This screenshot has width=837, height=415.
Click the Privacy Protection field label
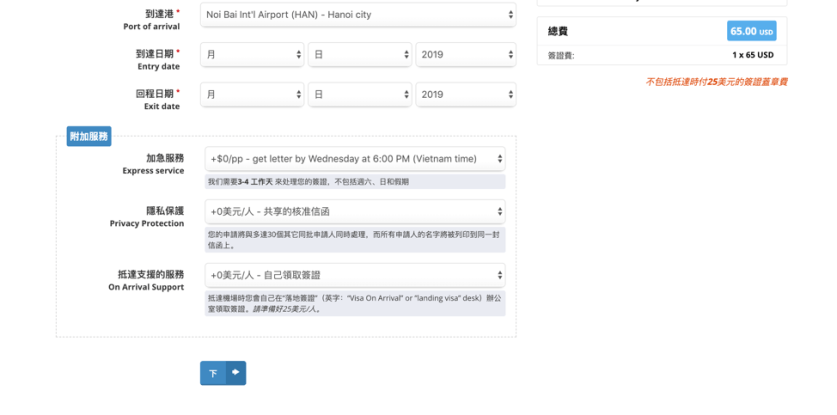[147, 217]
